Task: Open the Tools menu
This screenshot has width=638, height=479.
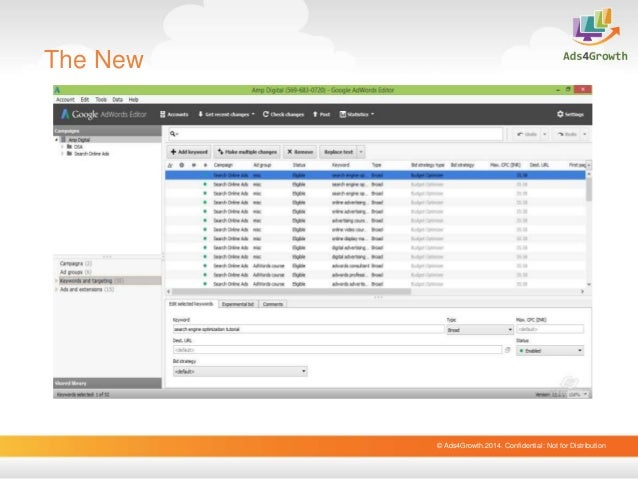Action: pyautogui.click(x=101, y=100)
